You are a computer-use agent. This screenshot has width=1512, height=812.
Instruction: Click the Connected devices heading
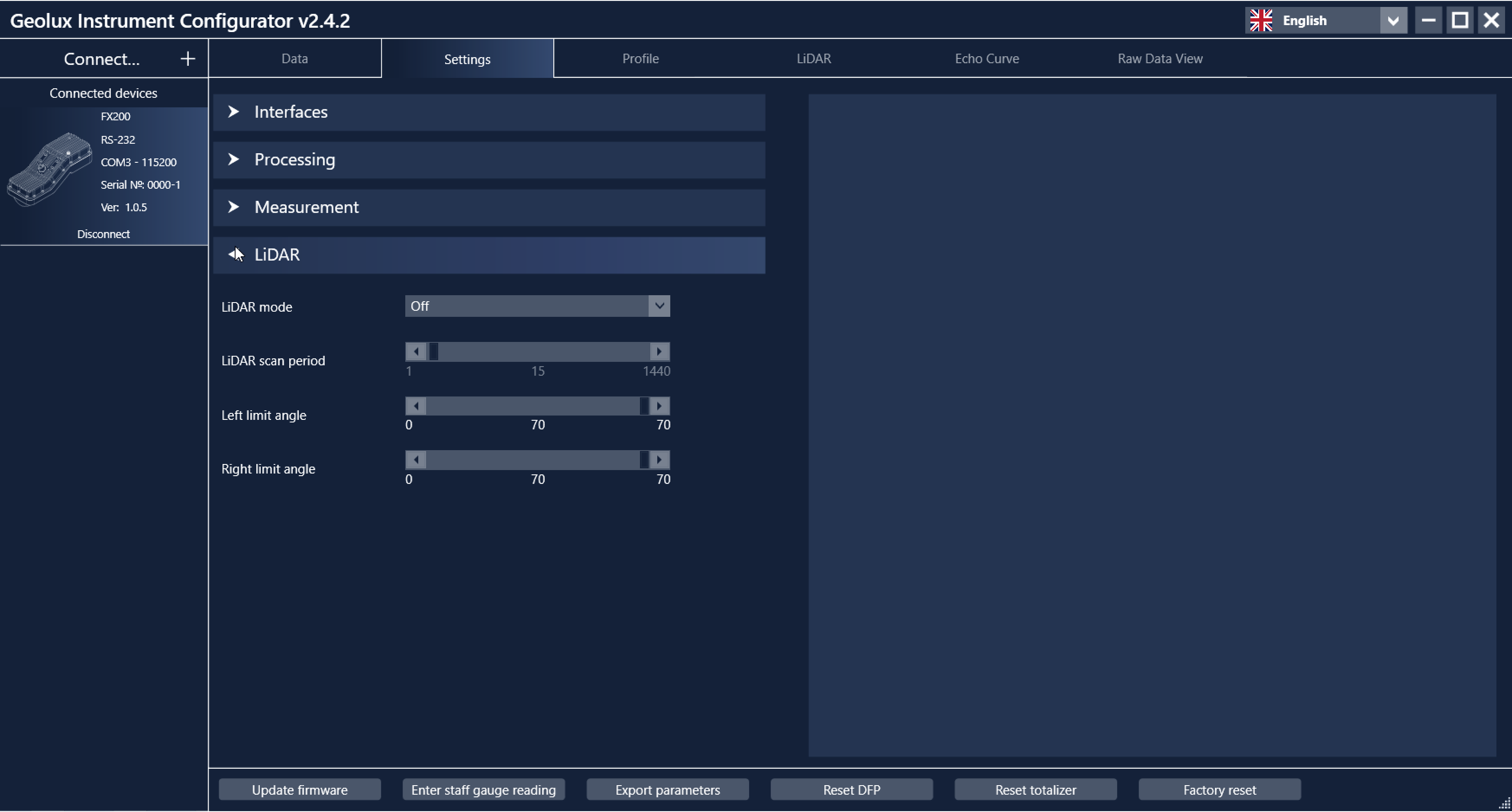tap(103, 93)
